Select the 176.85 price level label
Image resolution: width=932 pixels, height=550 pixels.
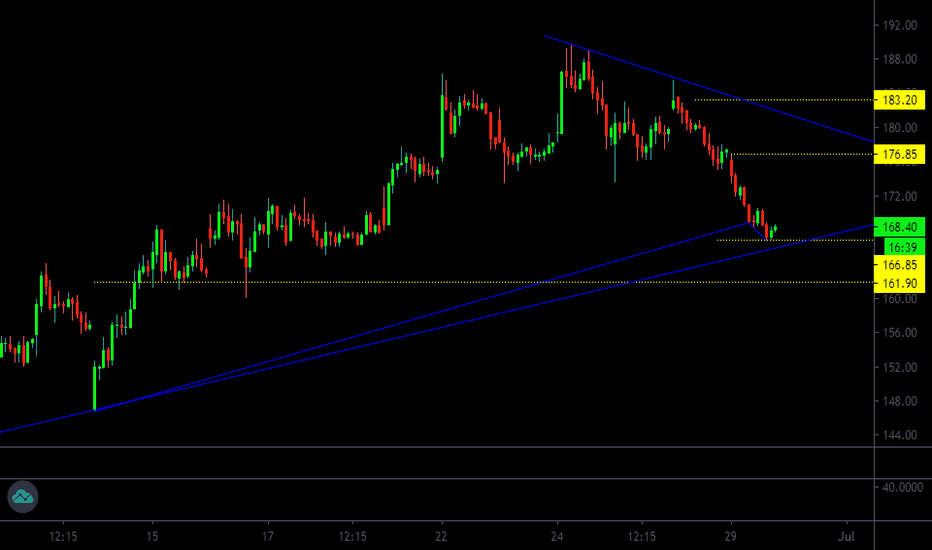point(900,155)
